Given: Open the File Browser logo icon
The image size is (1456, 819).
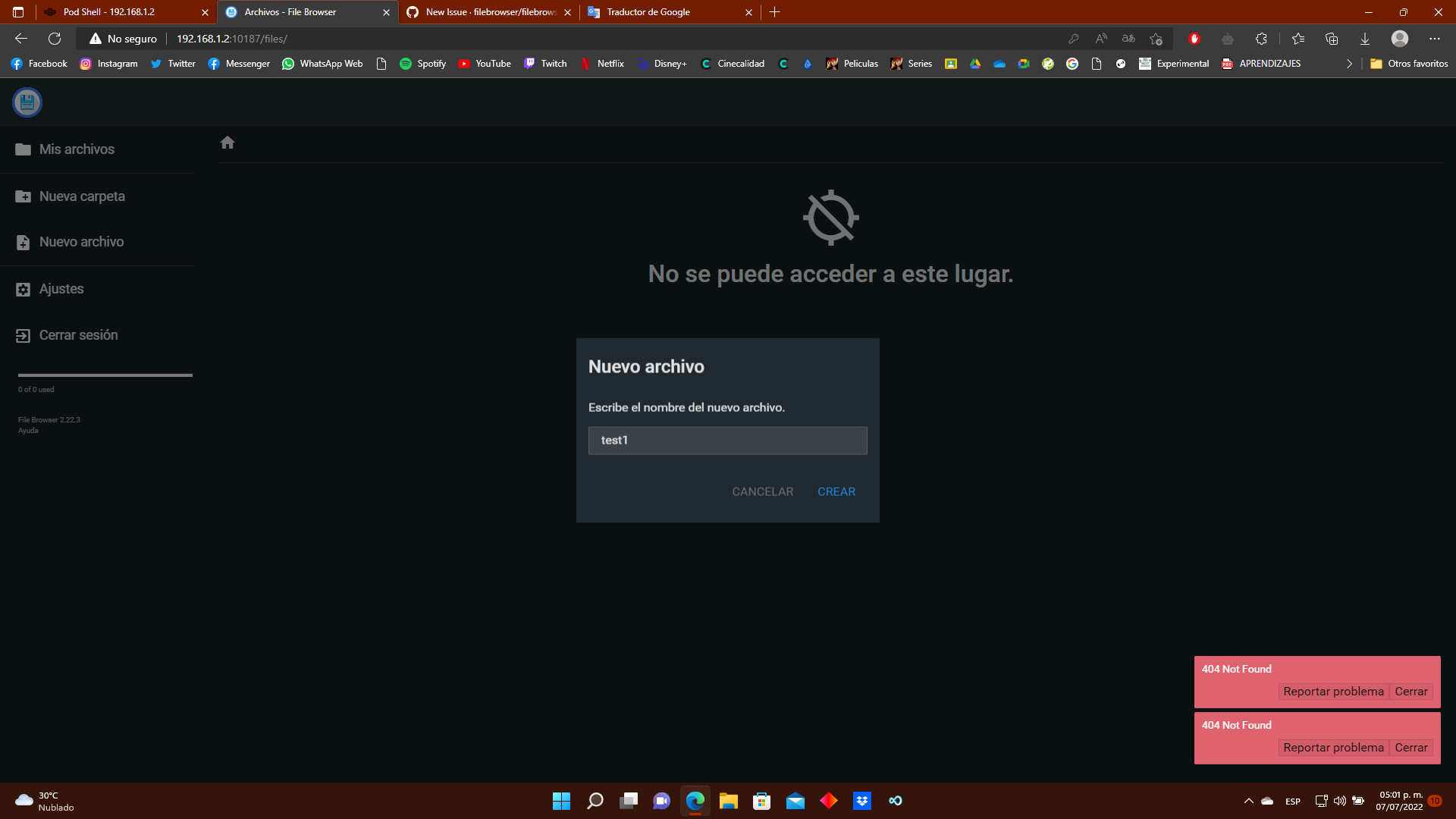Looking at the screenshot, I should coord(27,102).
